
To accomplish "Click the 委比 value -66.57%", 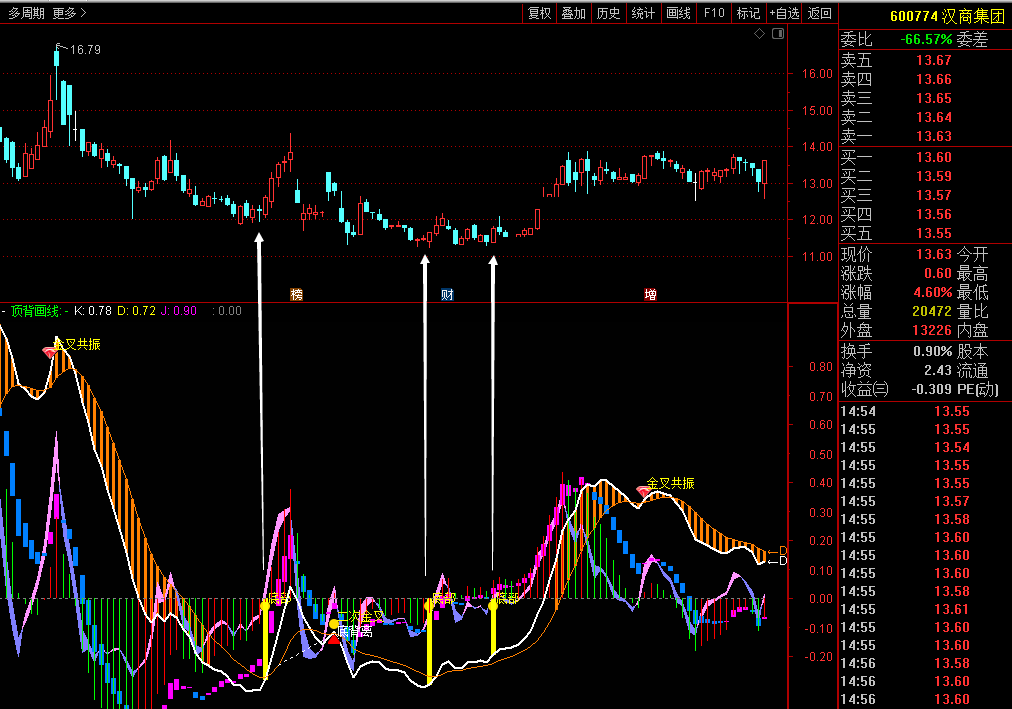I will [926, 39].
